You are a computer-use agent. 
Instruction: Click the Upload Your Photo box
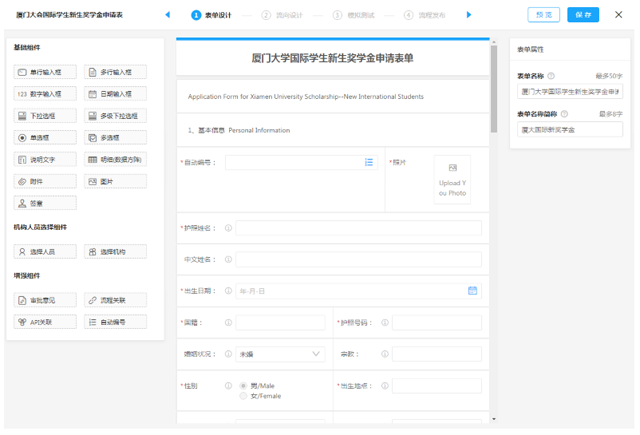[452, 180]
